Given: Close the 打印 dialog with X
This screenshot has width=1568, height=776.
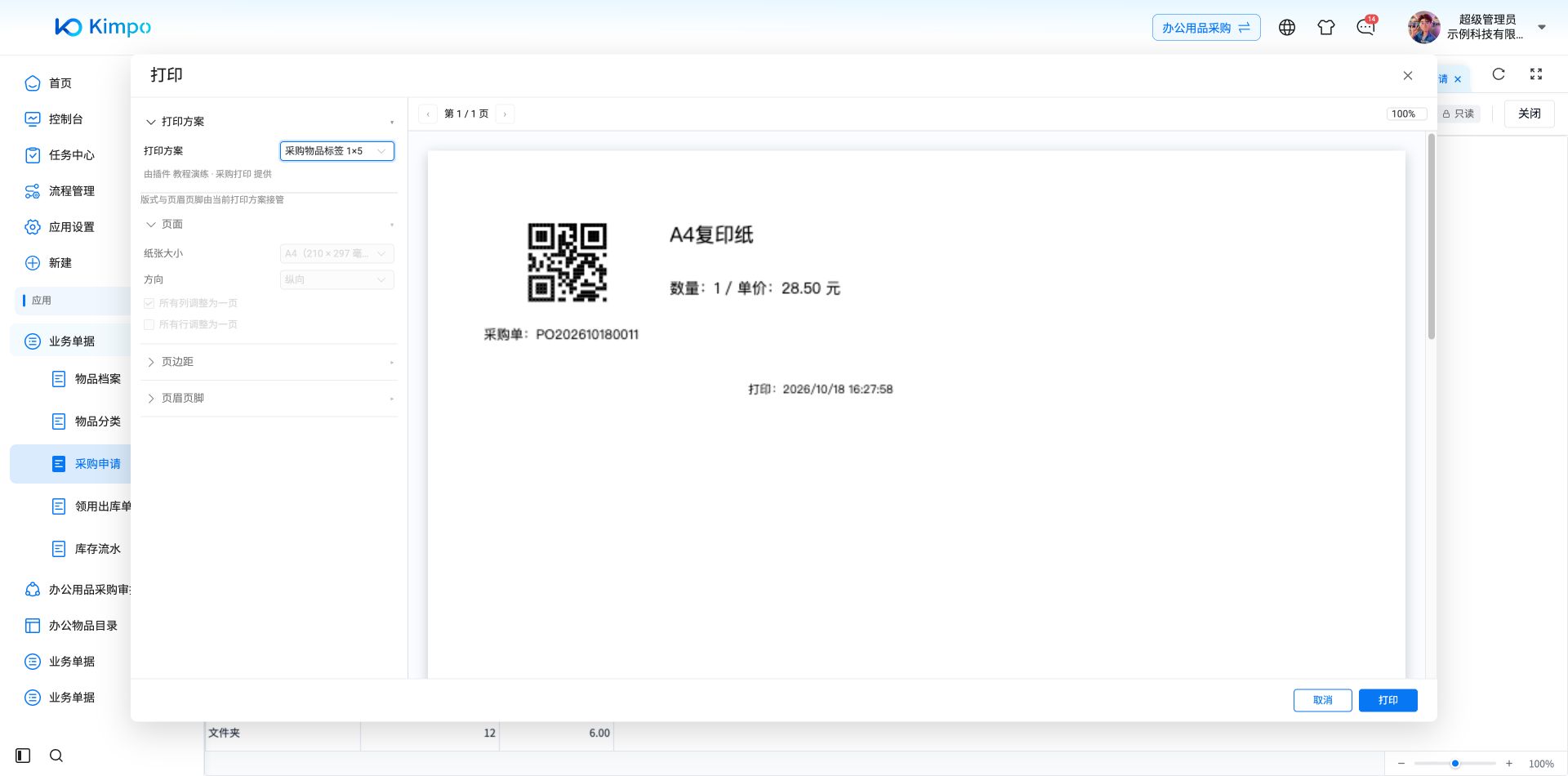Looking at the screenshot, I should point(1408,76).
